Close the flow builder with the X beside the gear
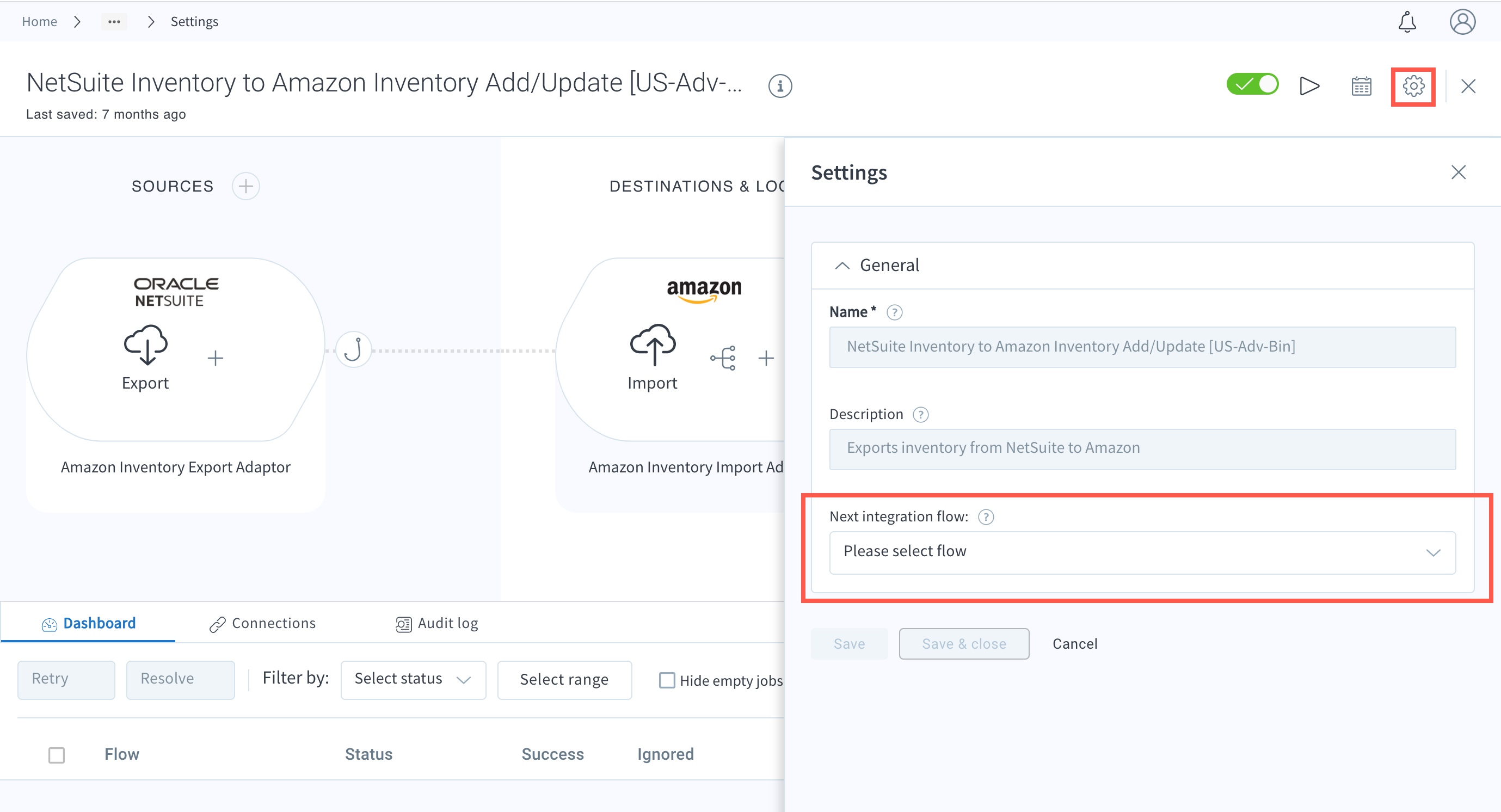 tap(1468, 86)
